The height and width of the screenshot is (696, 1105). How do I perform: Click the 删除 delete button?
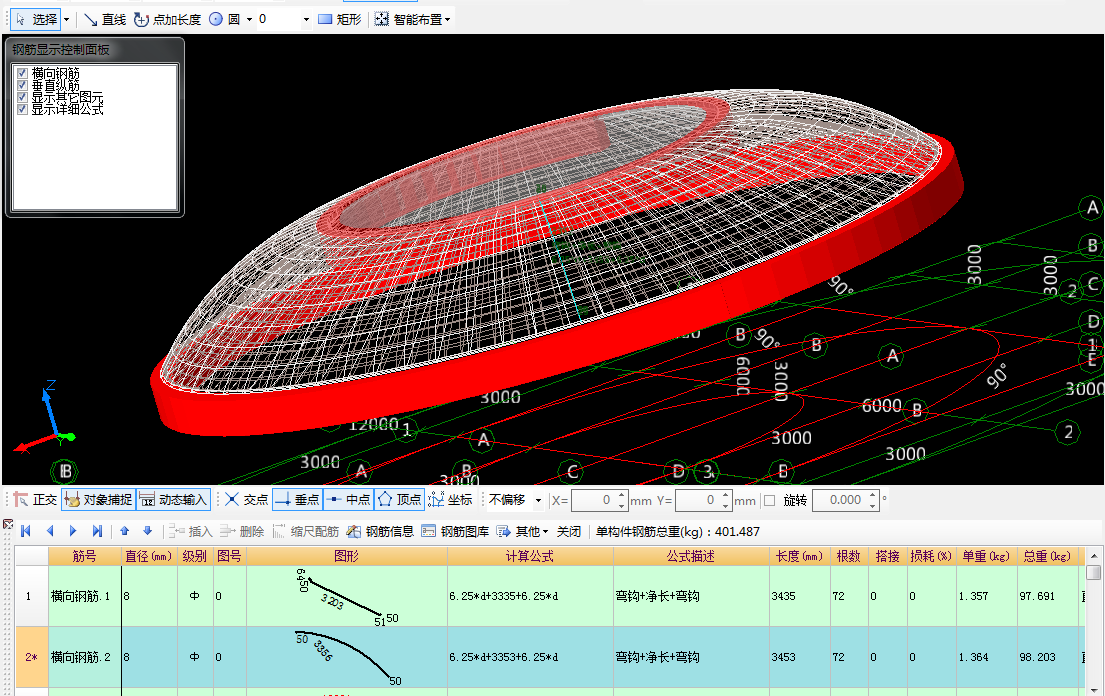(x=242, y=531)
